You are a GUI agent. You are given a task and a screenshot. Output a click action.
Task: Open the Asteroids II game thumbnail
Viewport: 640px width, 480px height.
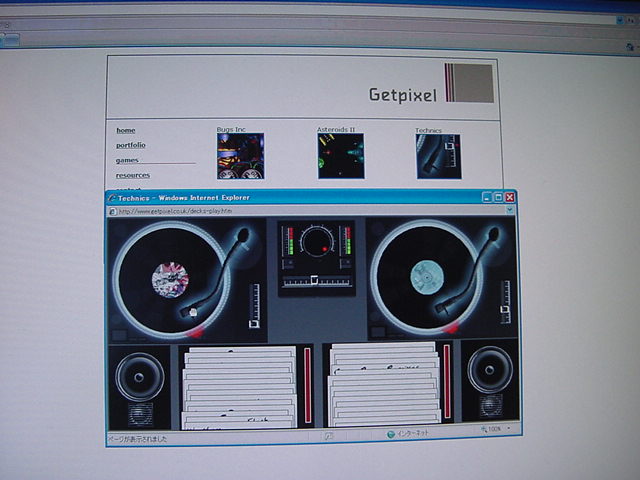point(341,156)
